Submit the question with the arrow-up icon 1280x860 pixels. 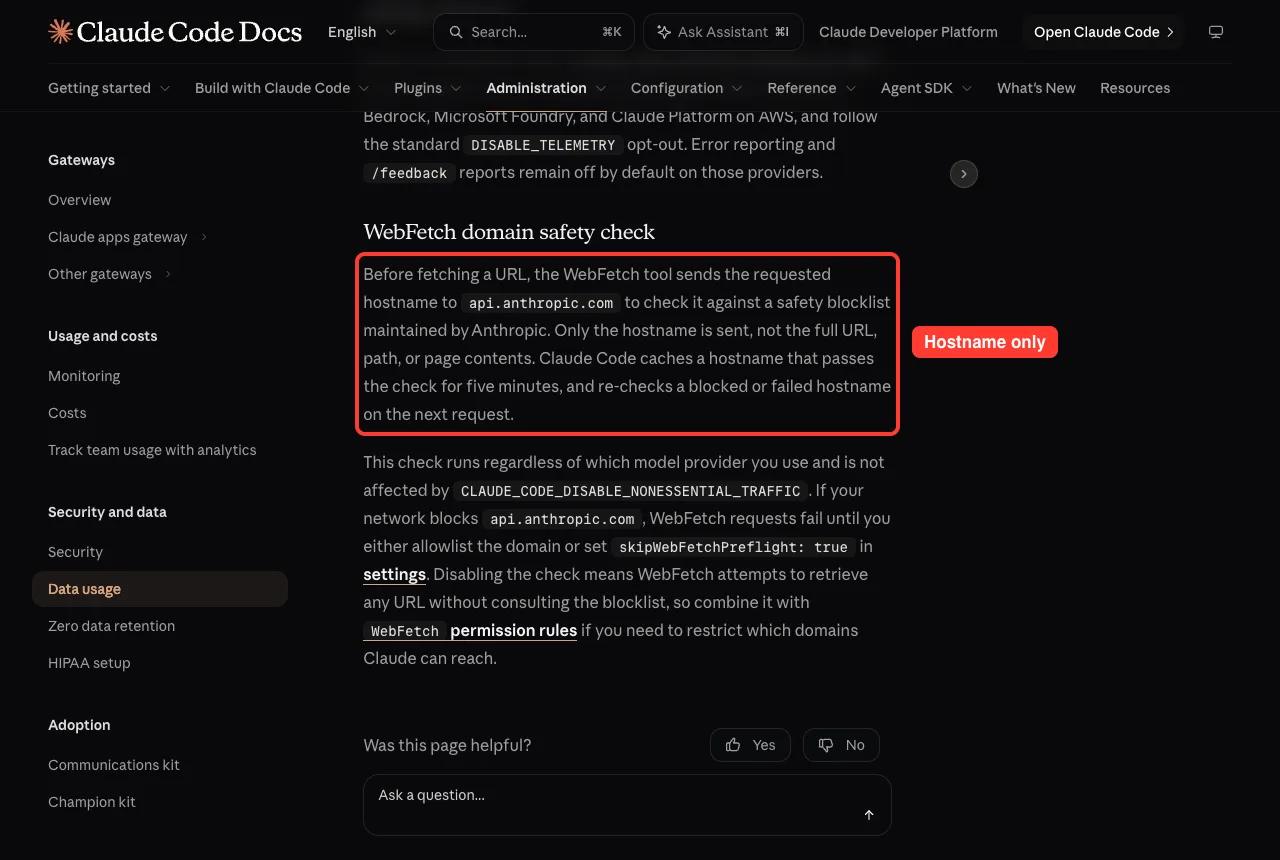point(869,815)
